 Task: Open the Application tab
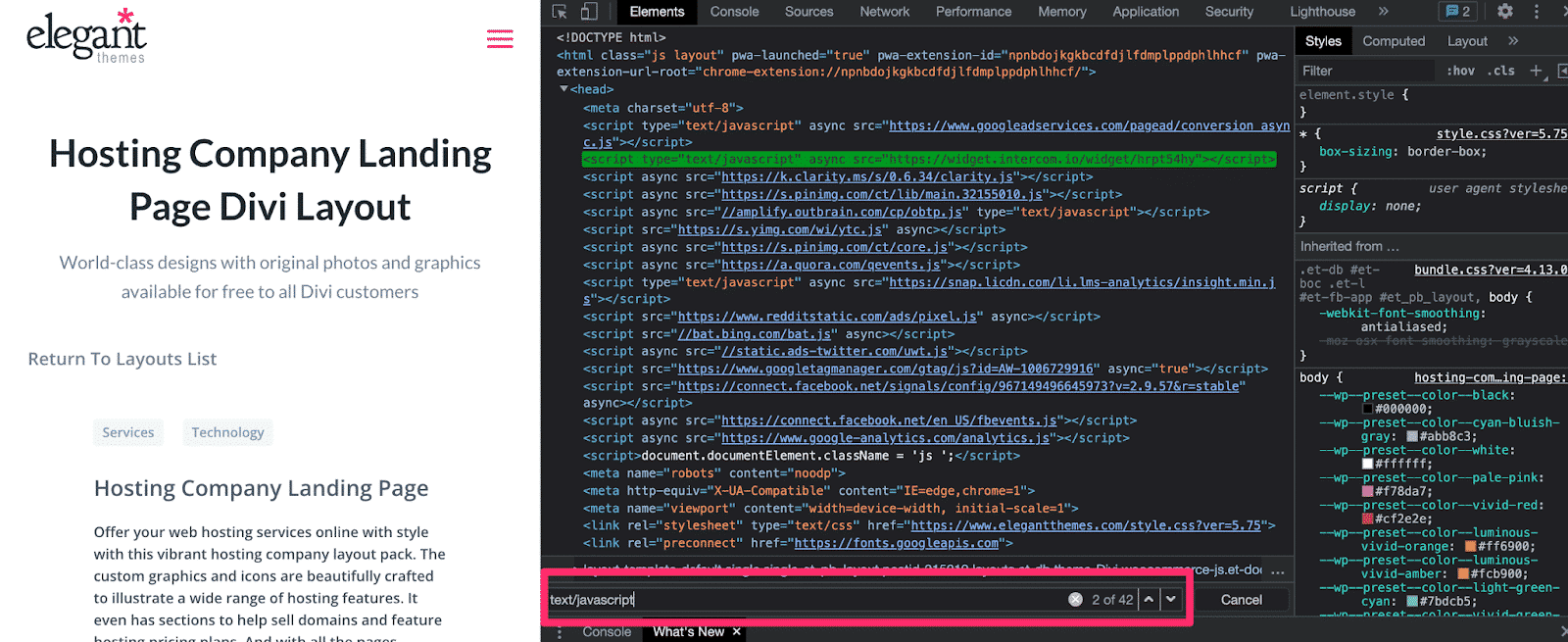click(1146, 12)
